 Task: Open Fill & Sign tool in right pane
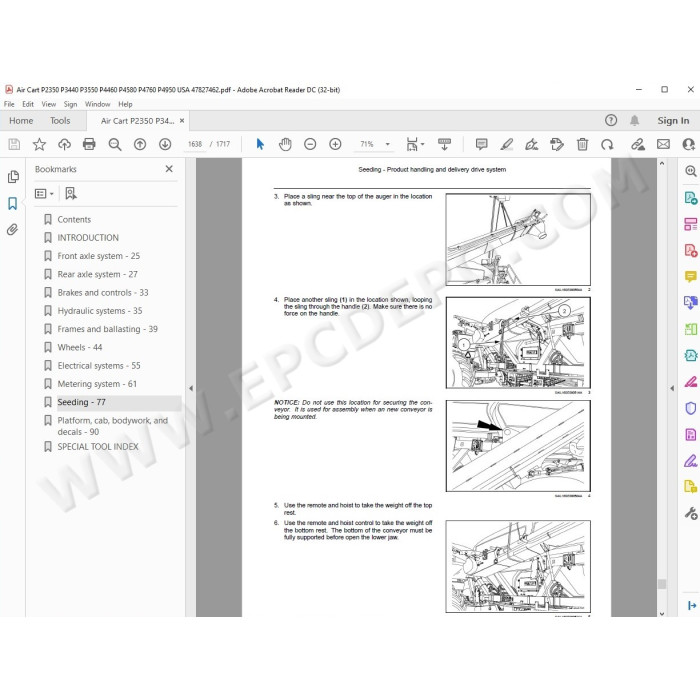coord(691,461)
